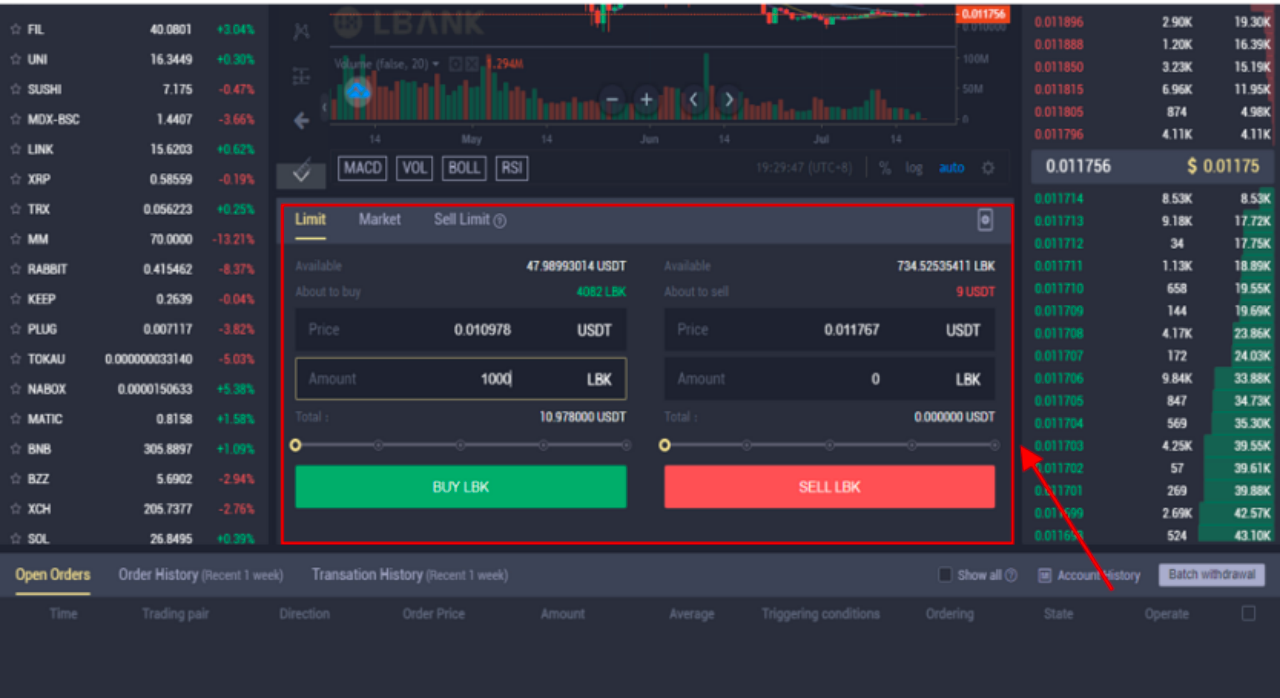Click the back arrow in chart toolbar

[x=301, y=121]
